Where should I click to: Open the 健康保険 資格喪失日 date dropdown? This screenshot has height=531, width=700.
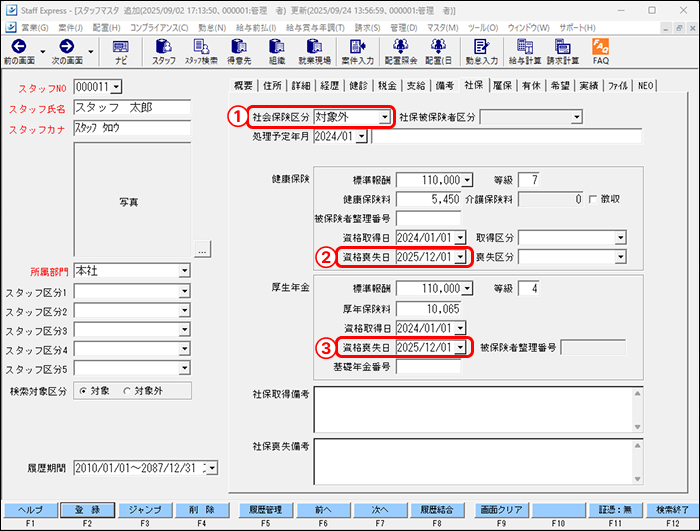tap(460, 257)
